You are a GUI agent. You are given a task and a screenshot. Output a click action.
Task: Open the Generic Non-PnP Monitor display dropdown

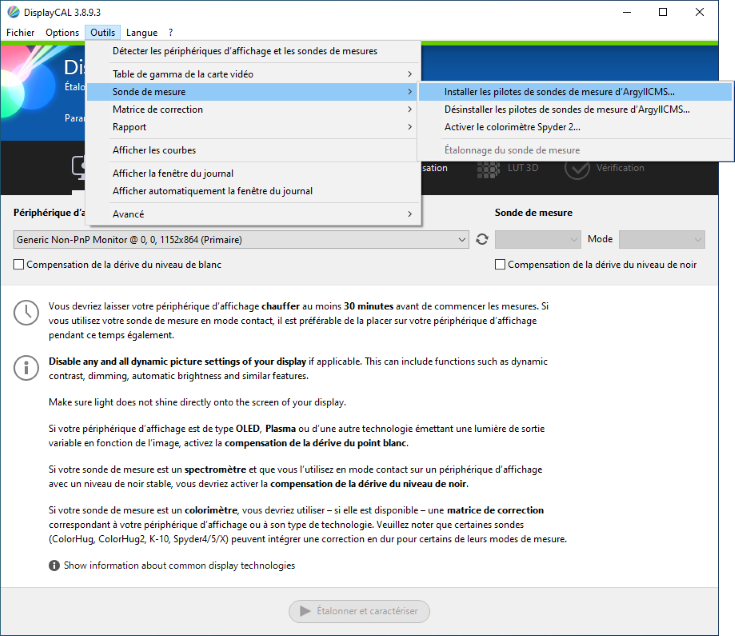point(241,240)
